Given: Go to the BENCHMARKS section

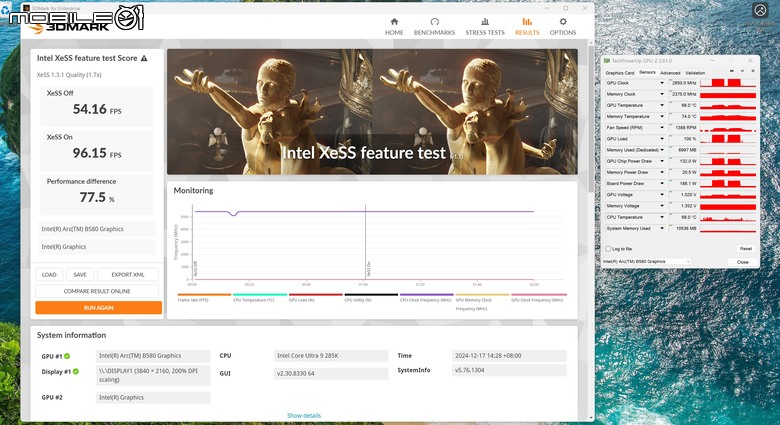Looking at the screenshot, I should 434,27.
